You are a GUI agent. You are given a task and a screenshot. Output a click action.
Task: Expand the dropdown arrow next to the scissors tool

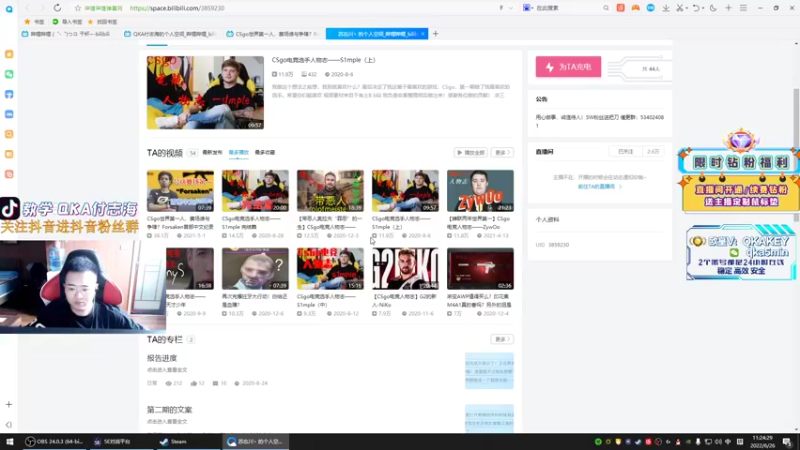(x=686, y=8)
